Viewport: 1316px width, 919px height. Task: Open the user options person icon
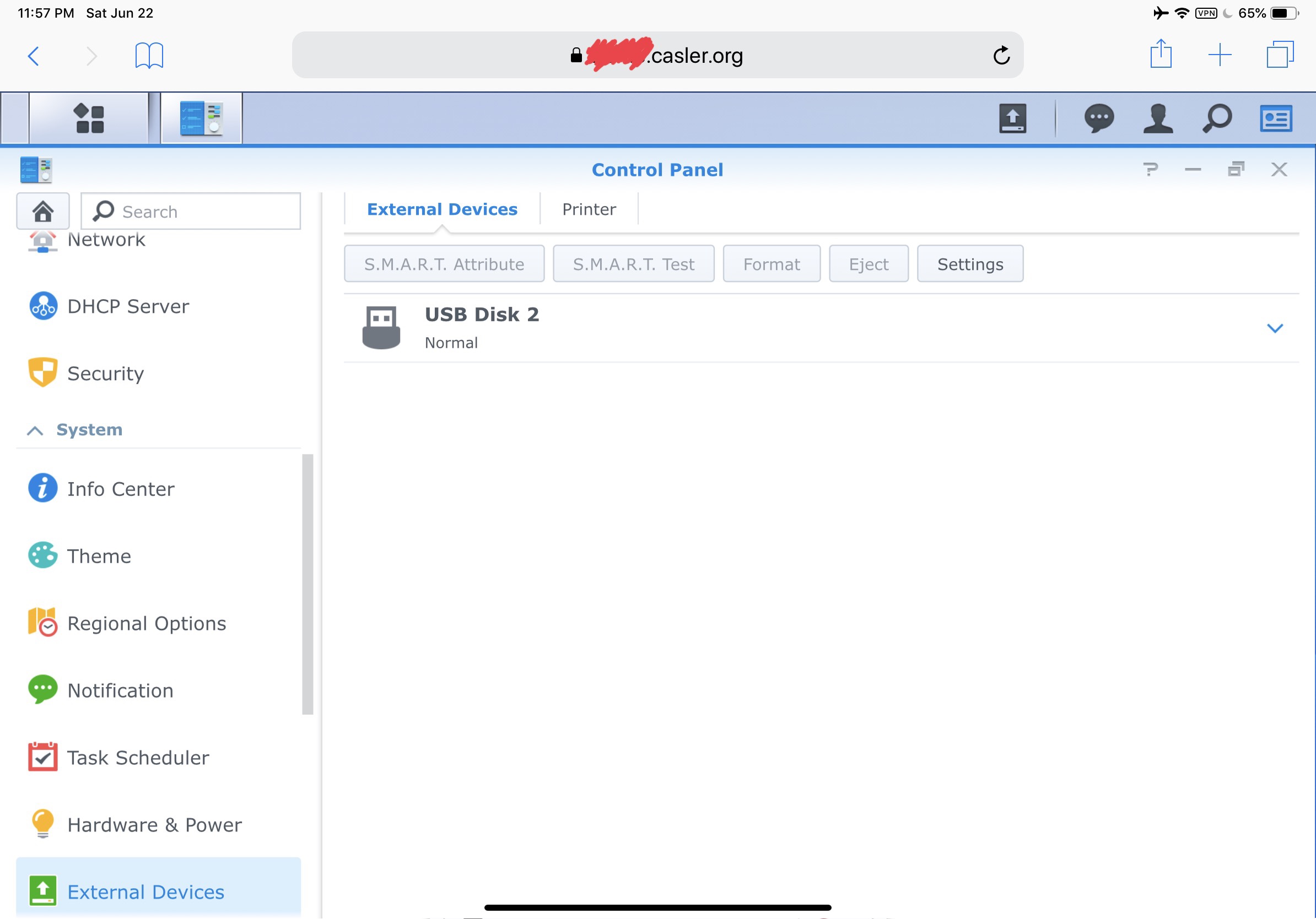pos(1158,118)
